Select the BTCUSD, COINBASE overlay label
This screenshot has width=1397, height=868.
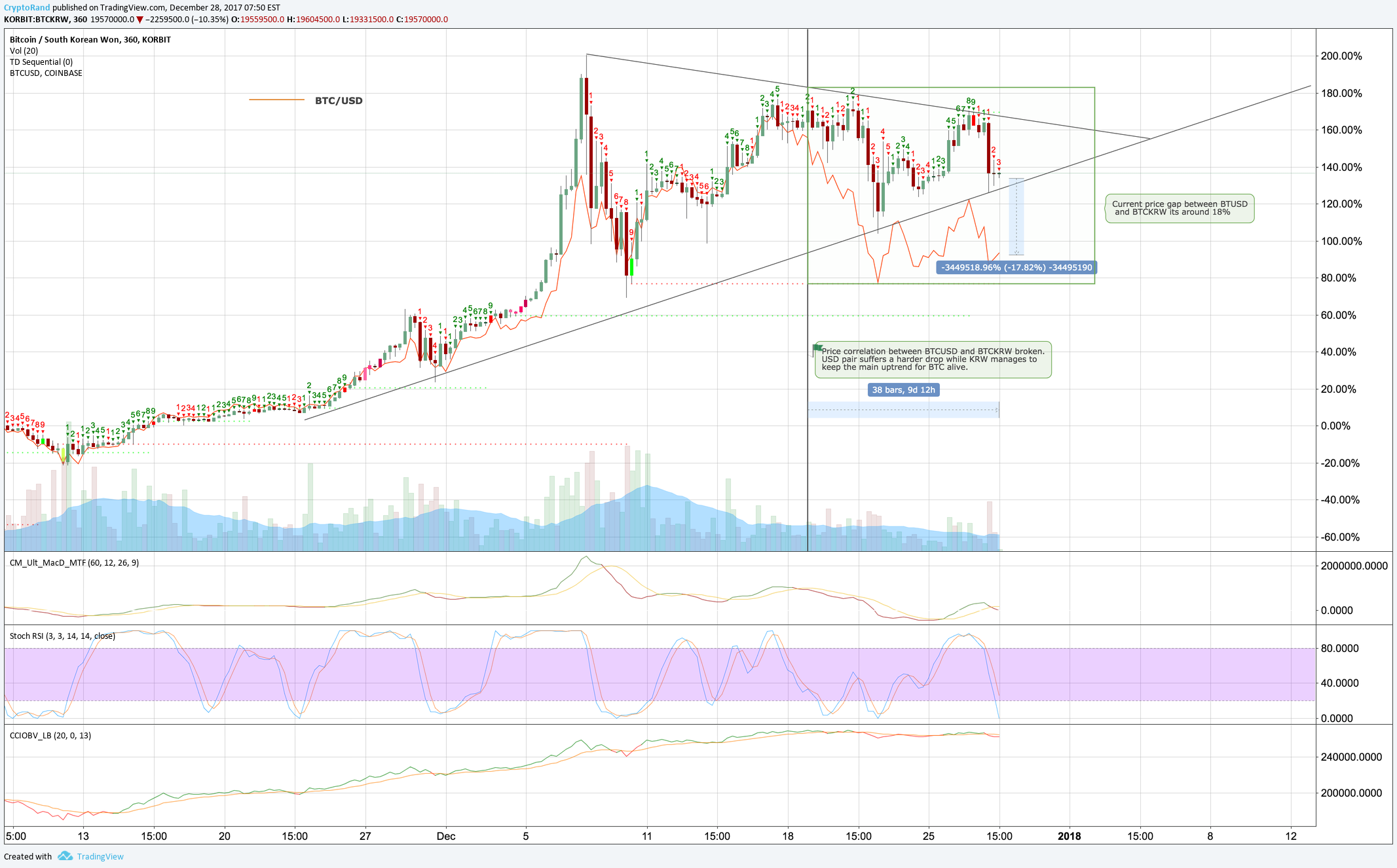click(46, 73)
